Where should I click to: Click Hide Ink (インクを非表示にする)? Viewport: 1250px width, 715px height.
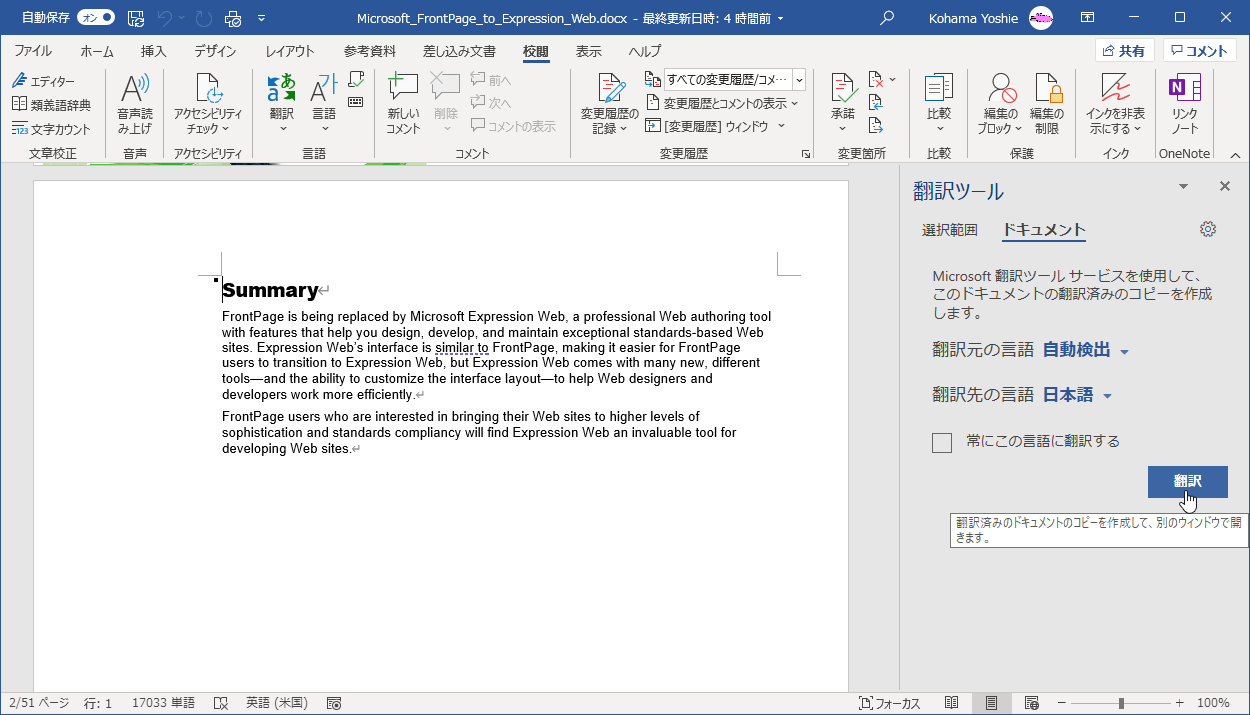pos(1115,104)
